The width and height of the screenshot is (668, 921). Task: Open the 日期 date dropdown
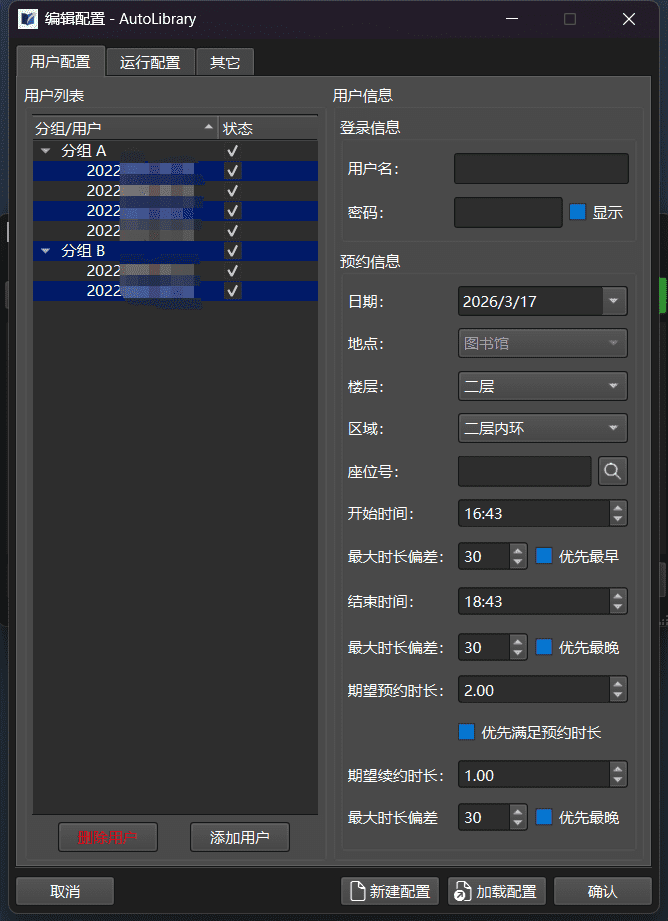click(x=614, y=301)
